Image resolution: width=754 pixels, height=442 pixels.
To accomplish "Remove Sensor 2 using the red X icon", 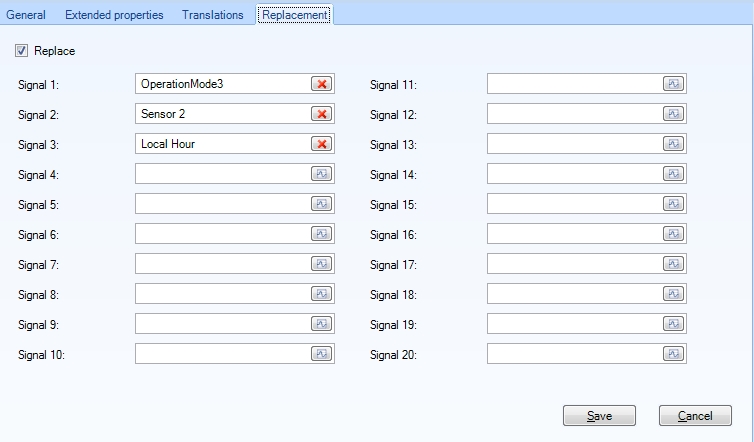I will pos(322,114).
